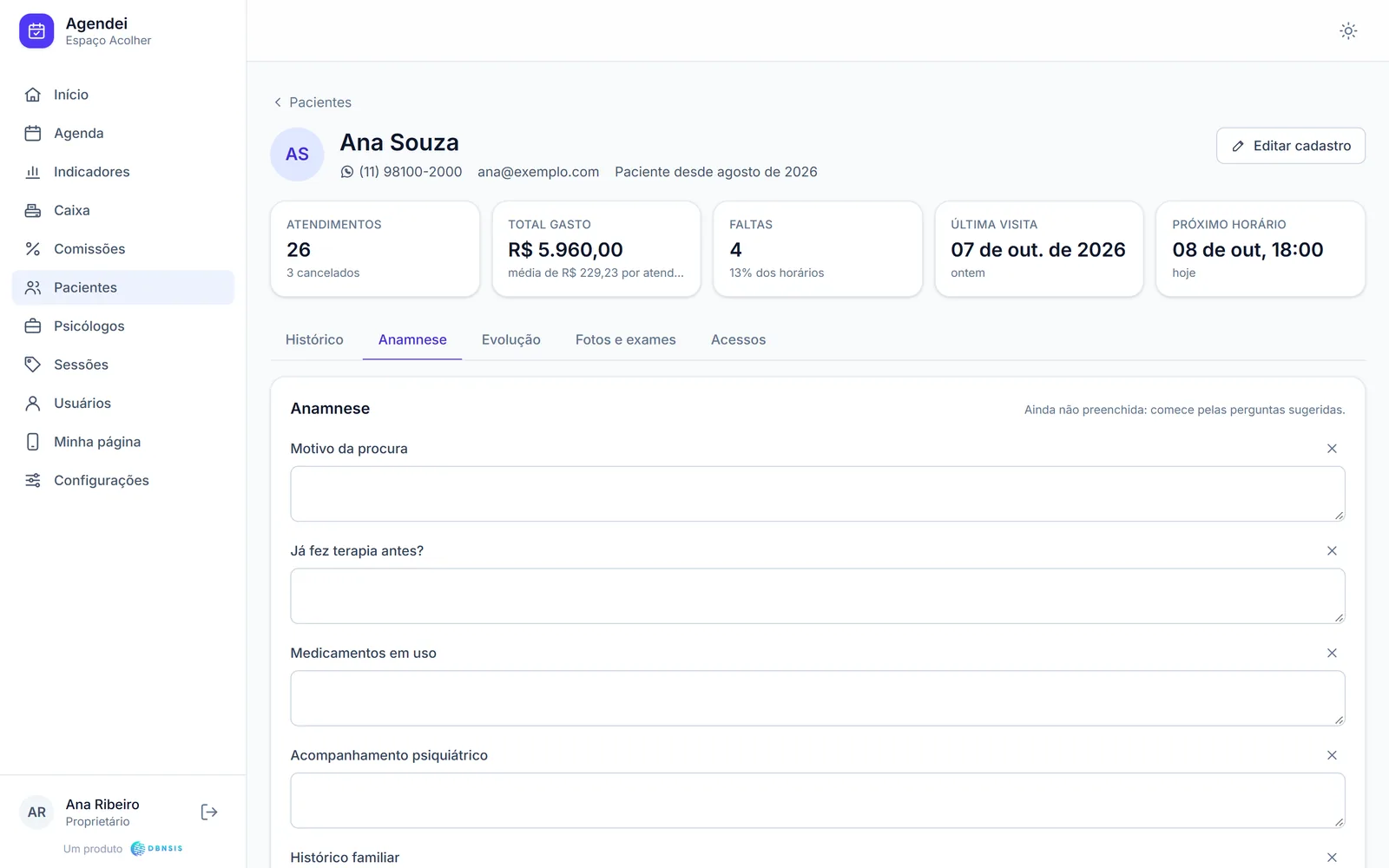This screenshot has height=868, width=1389.
Task: Open Comissões via its percent icon
Action: (x=33, y=249)
